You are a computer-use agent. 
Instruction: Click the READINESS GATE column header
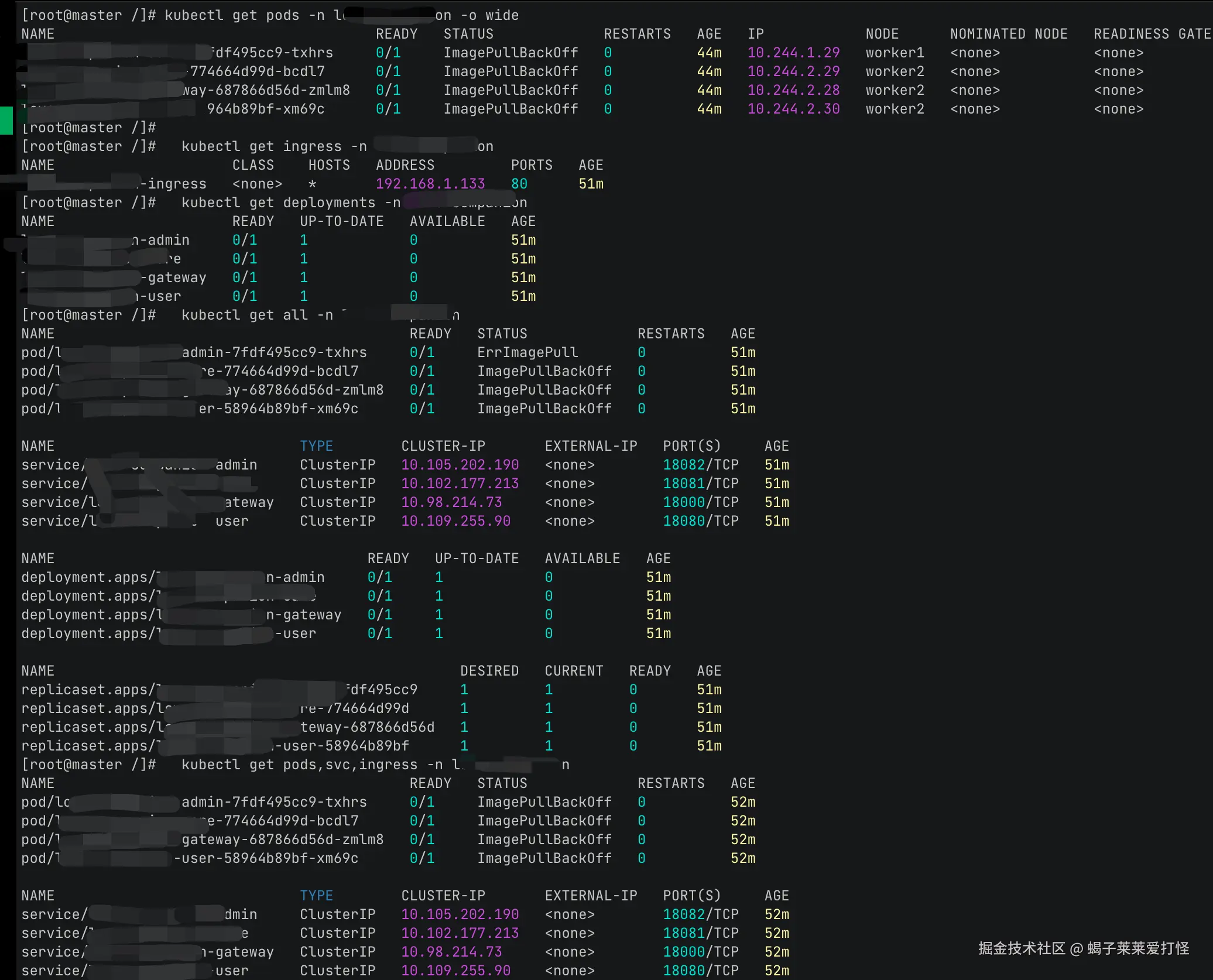[1151, 34]
